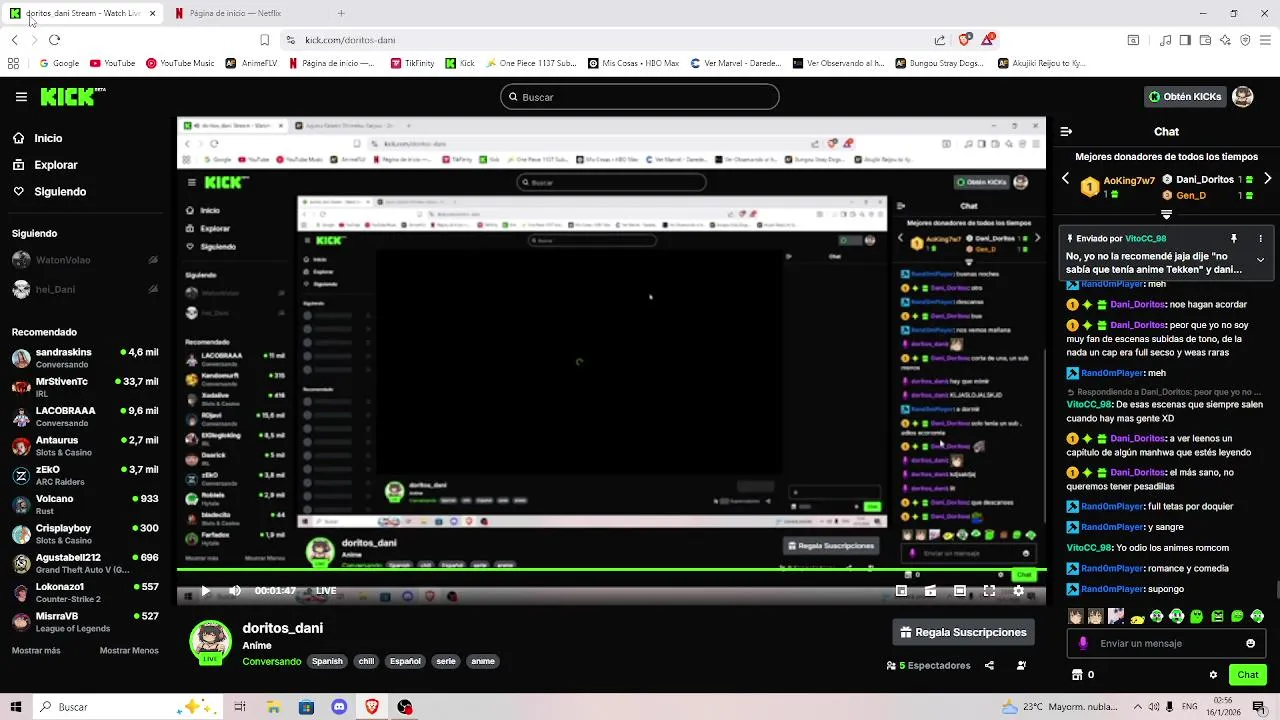Open the player settings gear
Screen dimensions: 1280x720
(x=1018, y=591)
